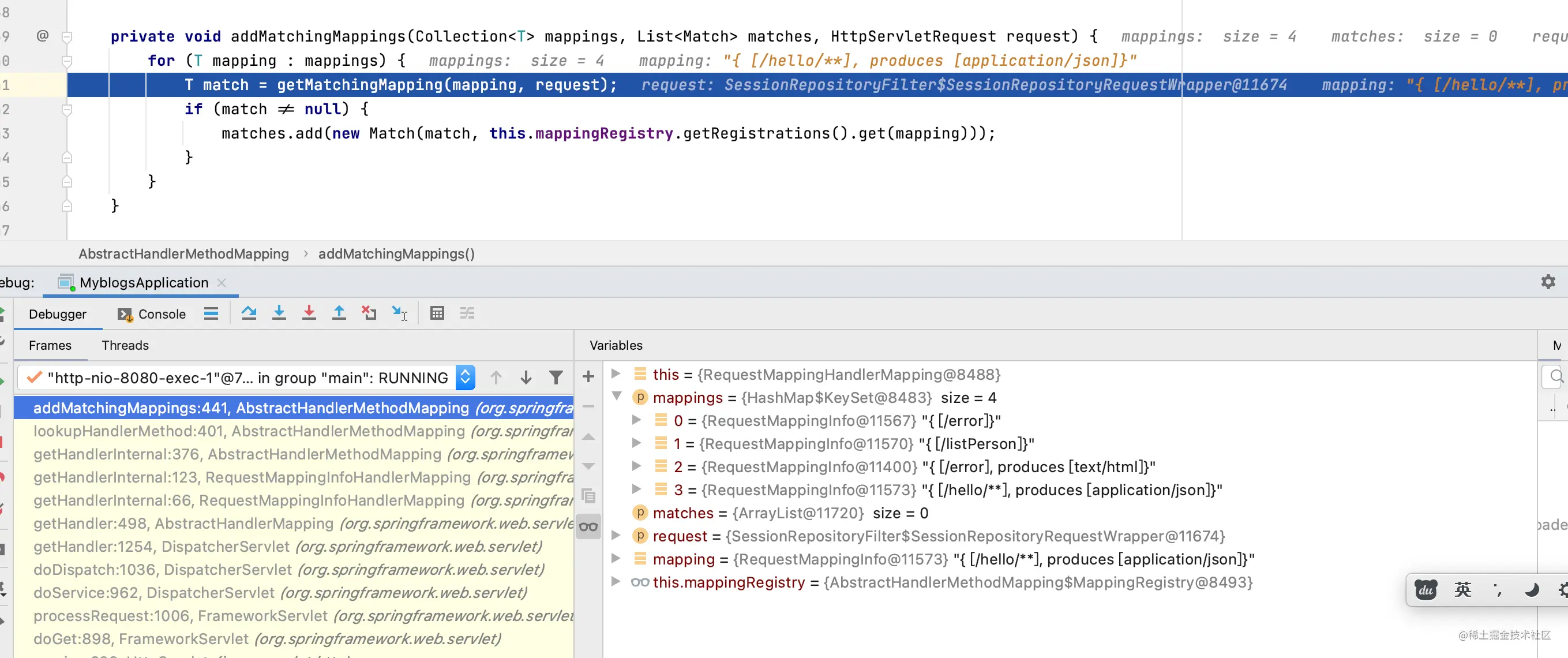Select frame getHandlerInternal:123
The width and height of the screenshot is (1568, 658).
coord(294,478)
